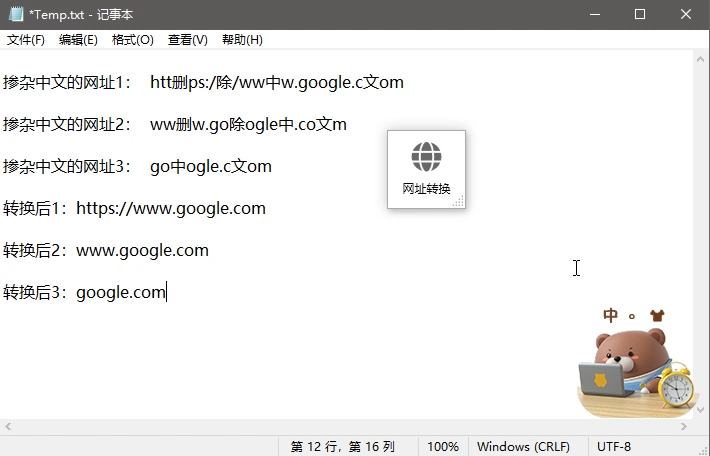Click Windows (CRLF) in status bar

pyautogui.click(x=523, y=447)
